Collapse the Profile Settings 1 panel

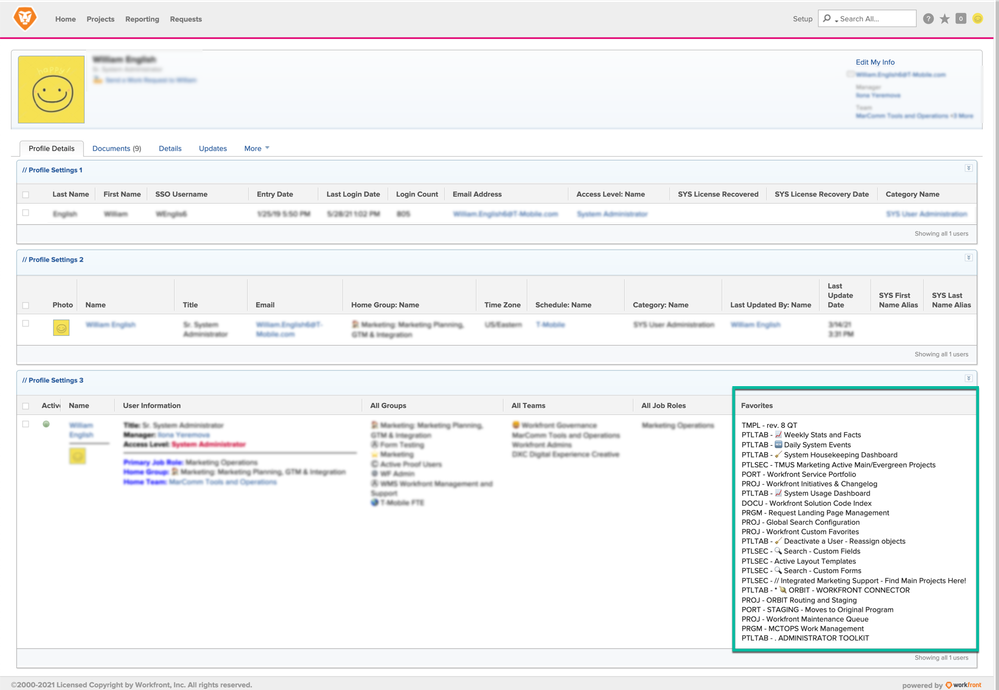coord(968,168)
